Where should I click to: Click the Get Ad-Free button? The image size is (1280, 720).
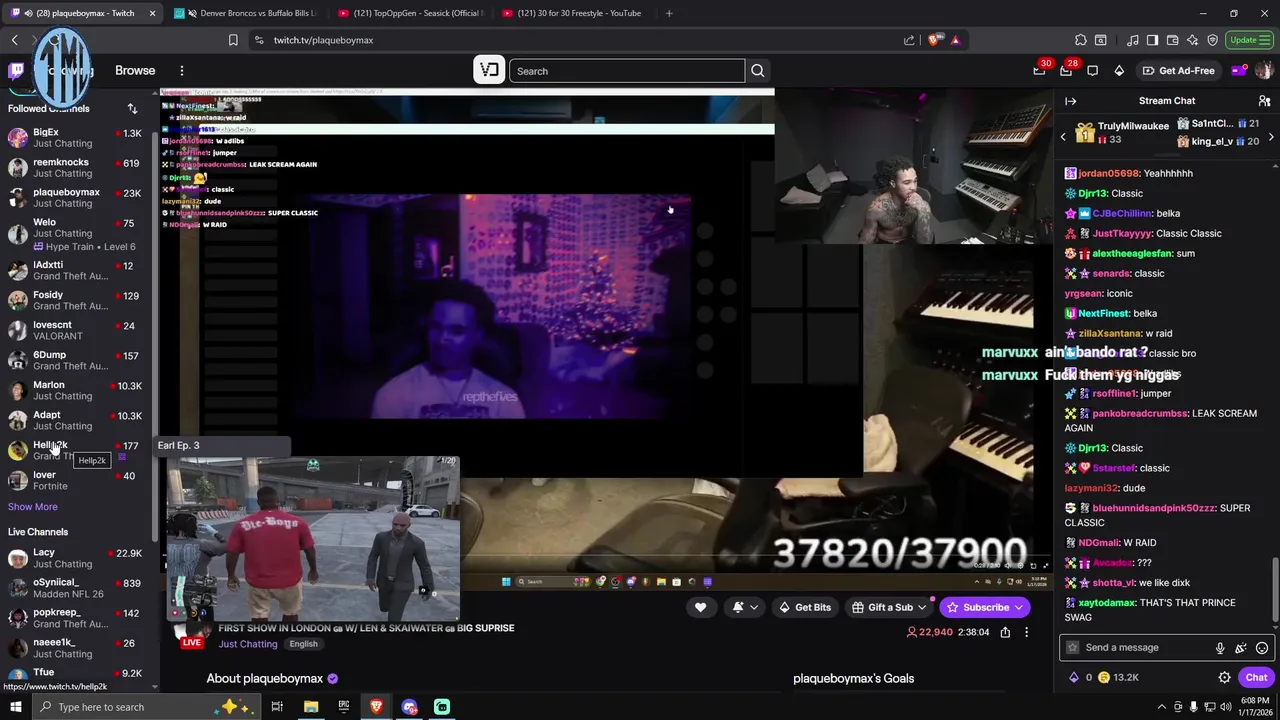[x=1179, y=71]
